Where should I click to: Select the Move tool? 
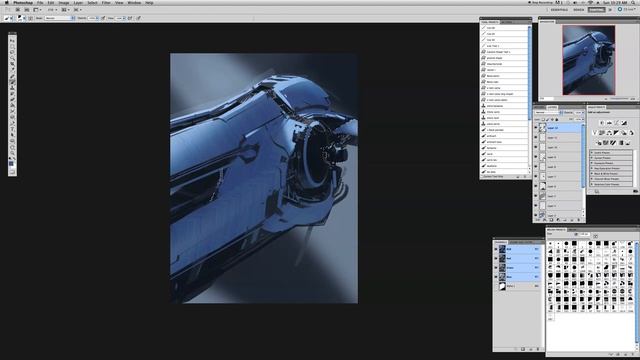[12, 41]
